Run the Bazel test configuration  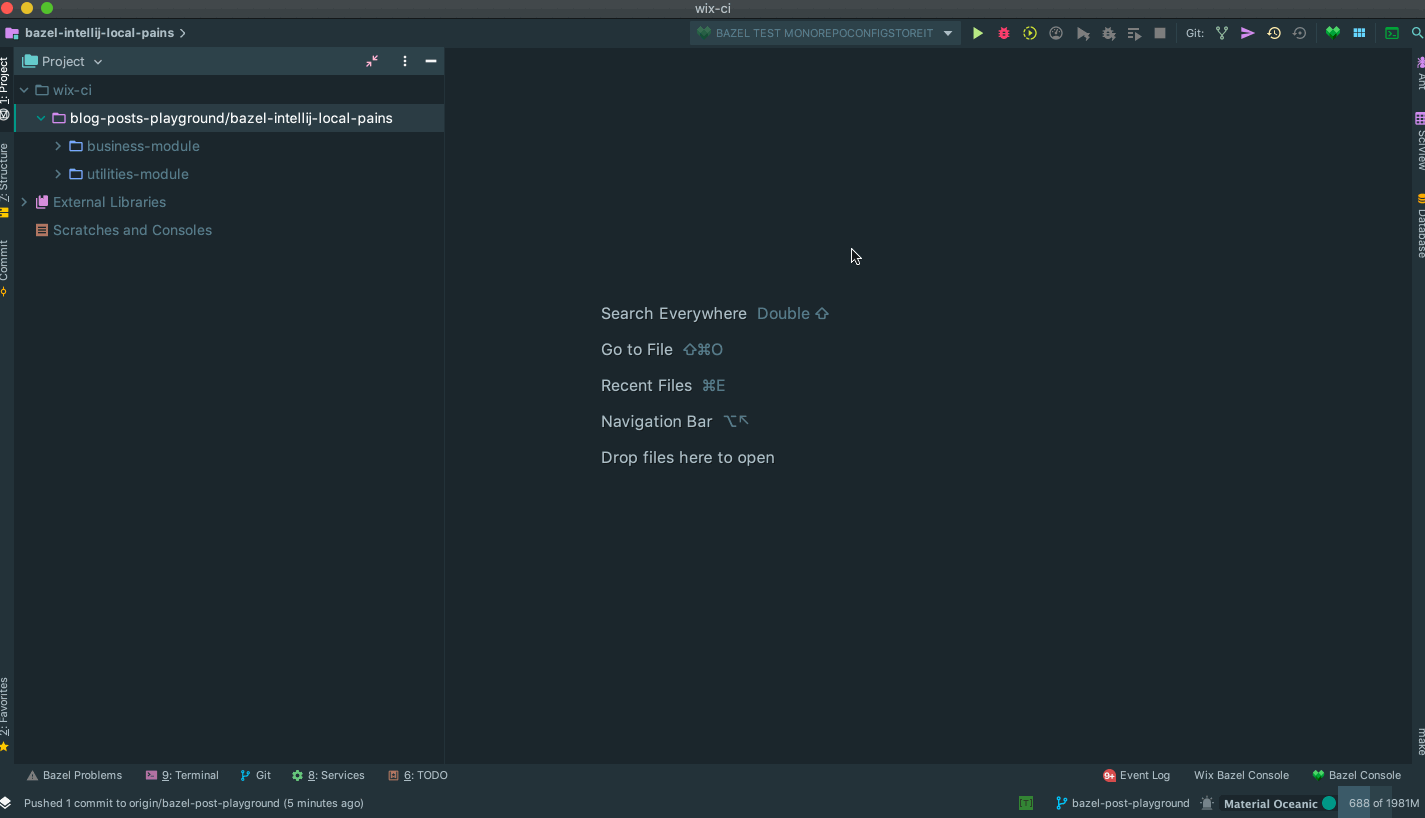pos(978,33)
